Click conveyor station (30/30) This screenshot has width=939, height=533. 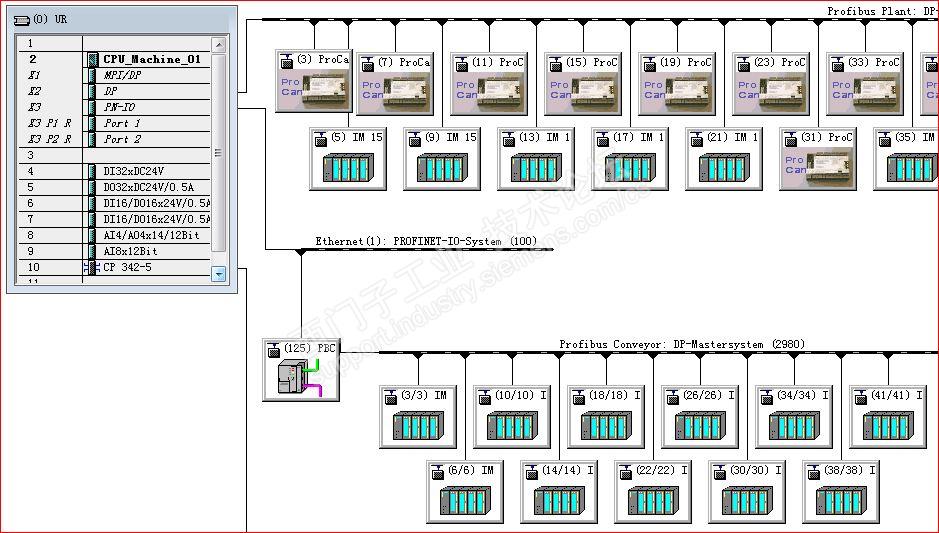point(747,492)
